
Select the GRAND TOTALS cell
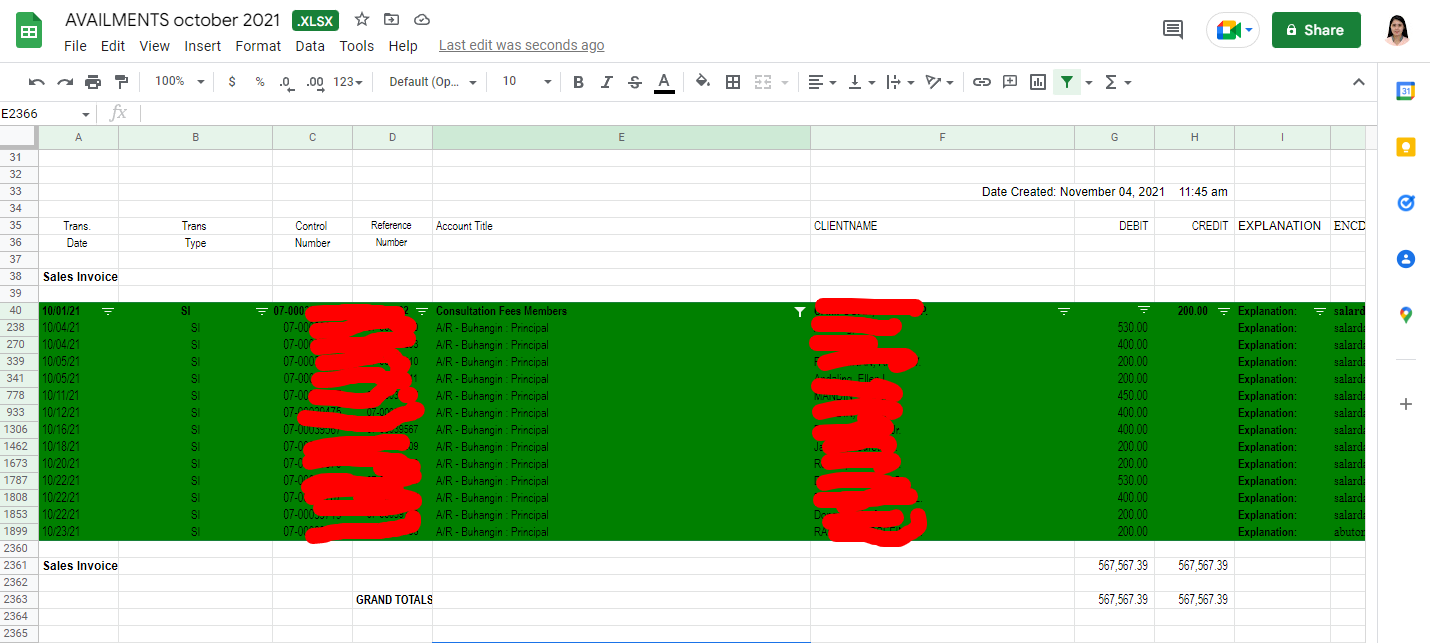pos(394,599)
